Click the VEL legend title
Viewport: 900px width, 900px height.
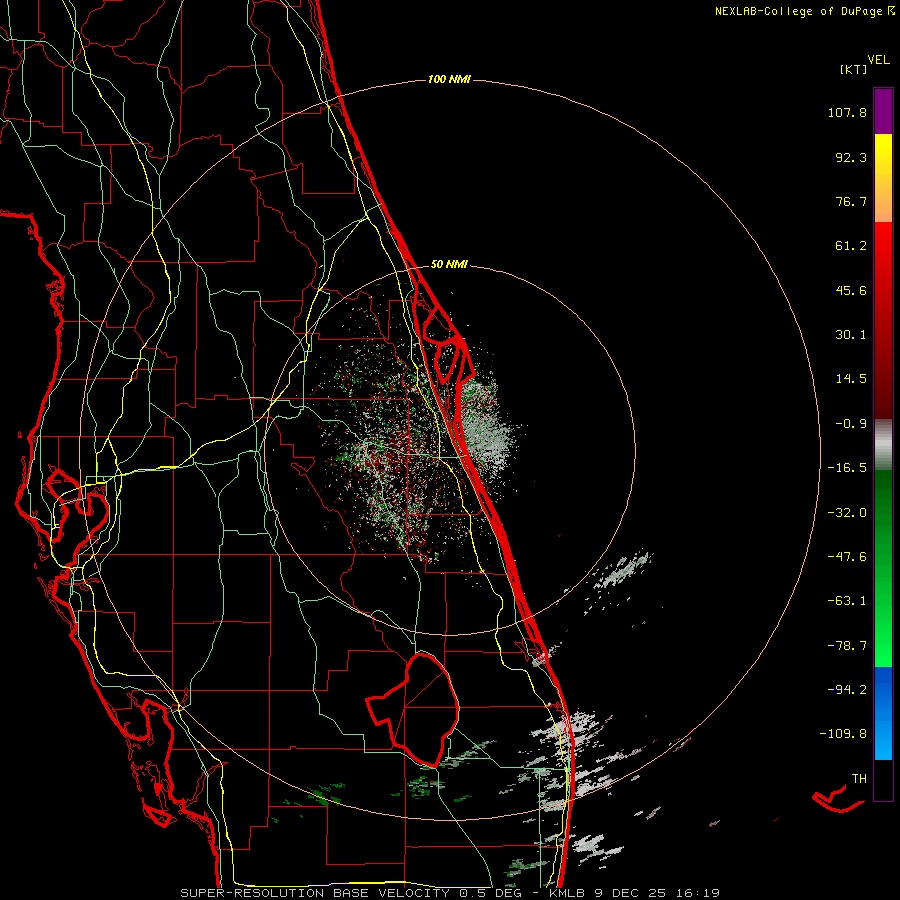click(878, 60)
